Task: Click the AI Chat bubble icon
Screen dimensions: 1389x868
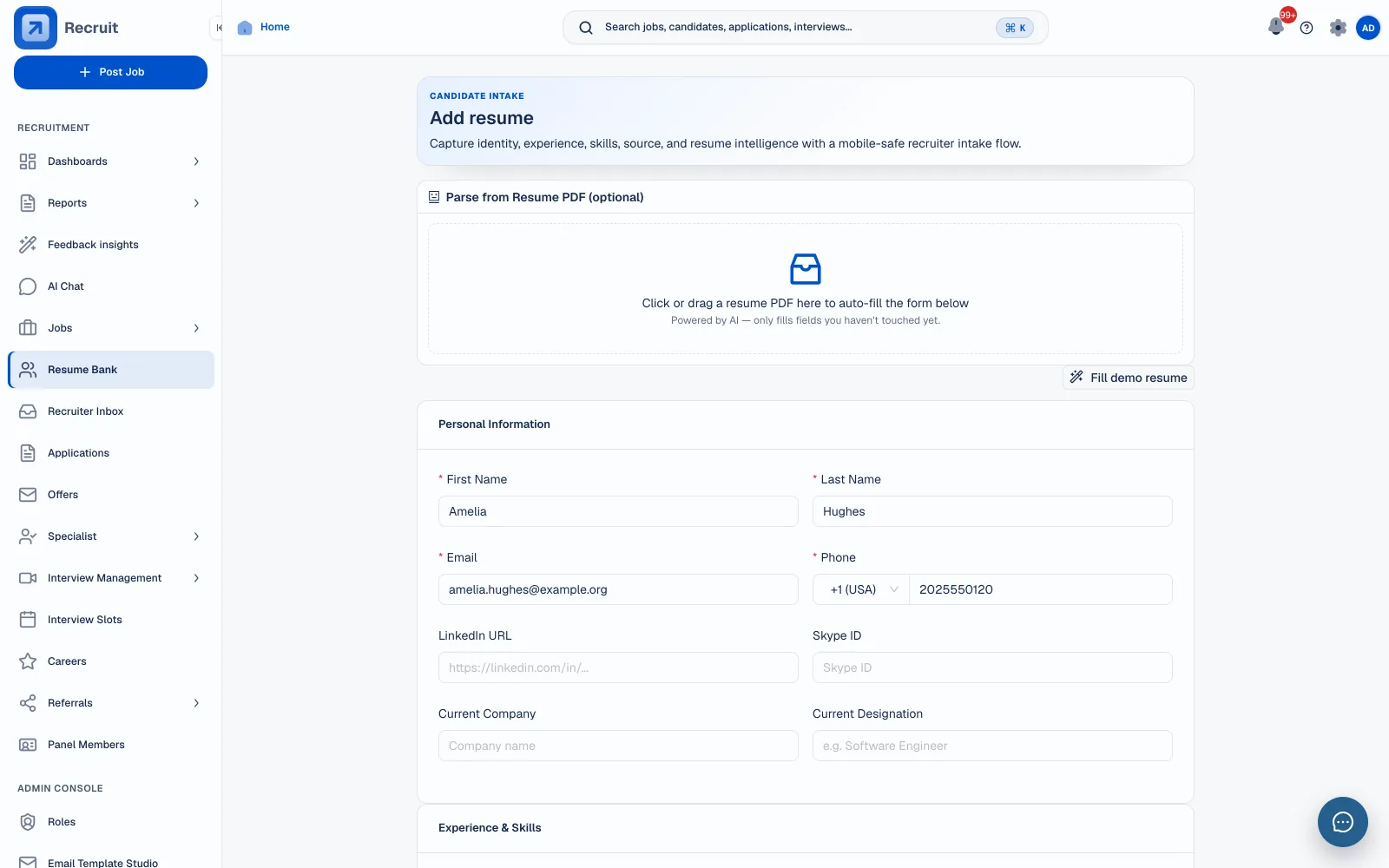Action: [x=28, y=286]
